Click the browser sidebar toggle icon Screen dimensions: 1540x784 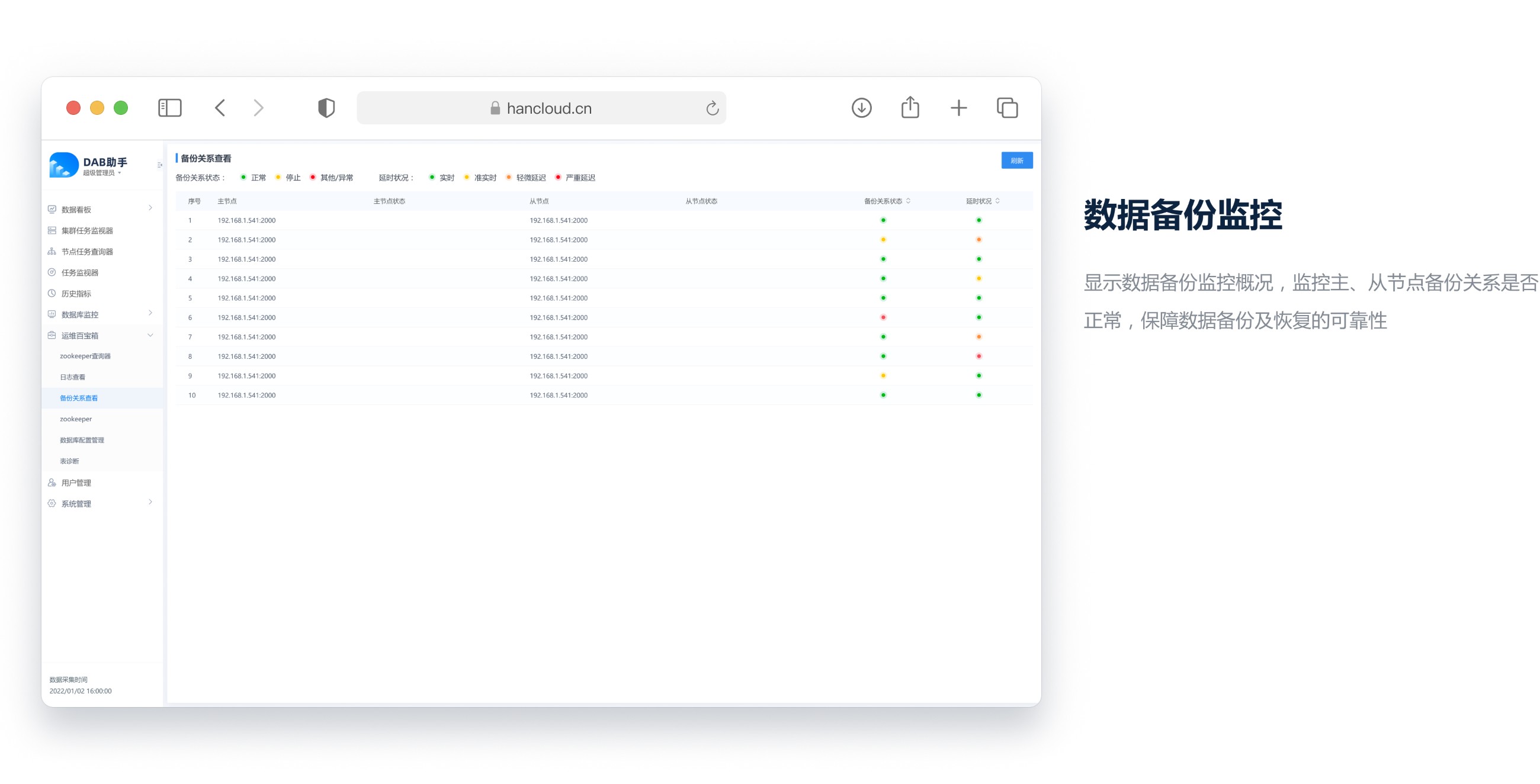(170, 108)
